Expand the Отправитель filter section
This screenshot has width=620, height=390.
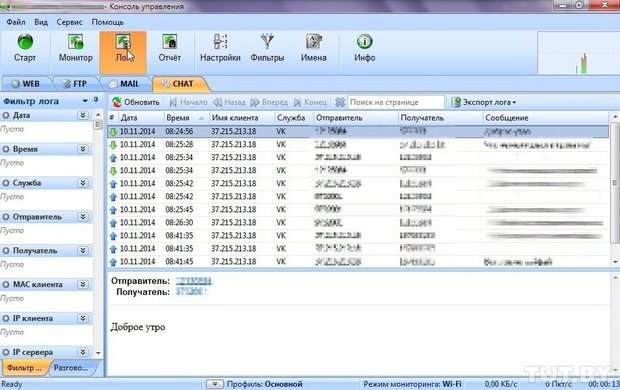point(83,217)
